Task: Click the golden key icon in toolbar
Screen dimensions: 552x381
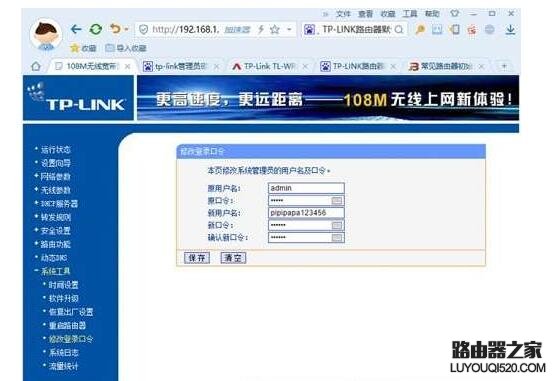Action: coord(420,30)
